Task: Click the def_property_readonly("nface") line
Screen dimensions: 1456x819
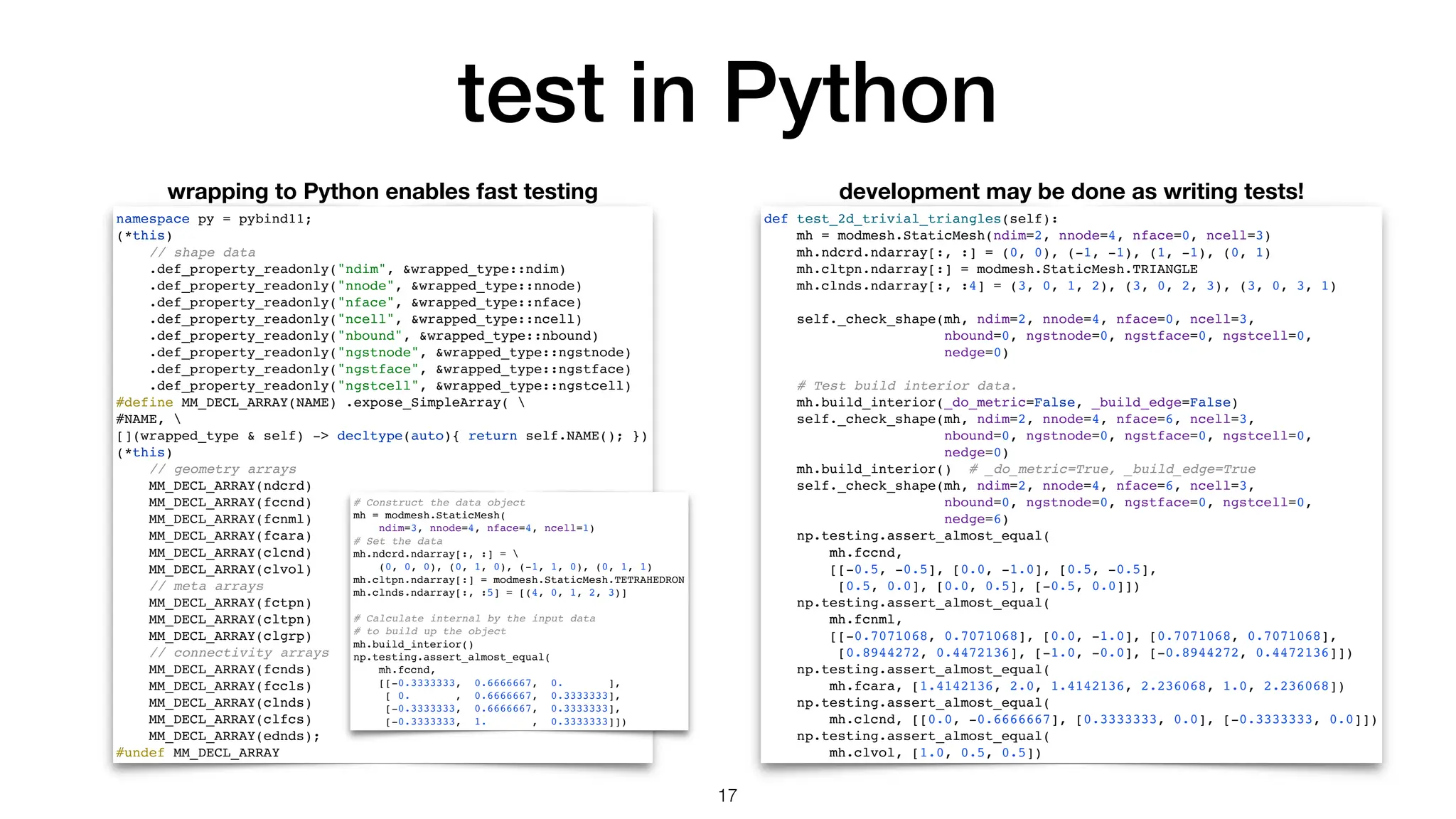Action: click(365, 303)
